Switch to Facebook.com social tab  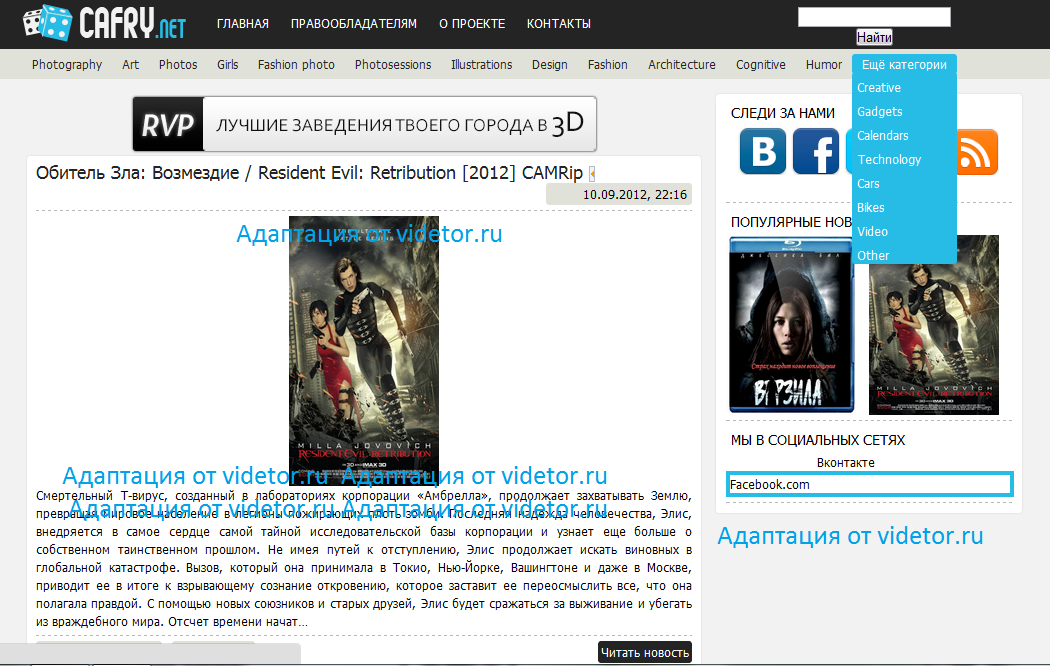pos(870,485)
